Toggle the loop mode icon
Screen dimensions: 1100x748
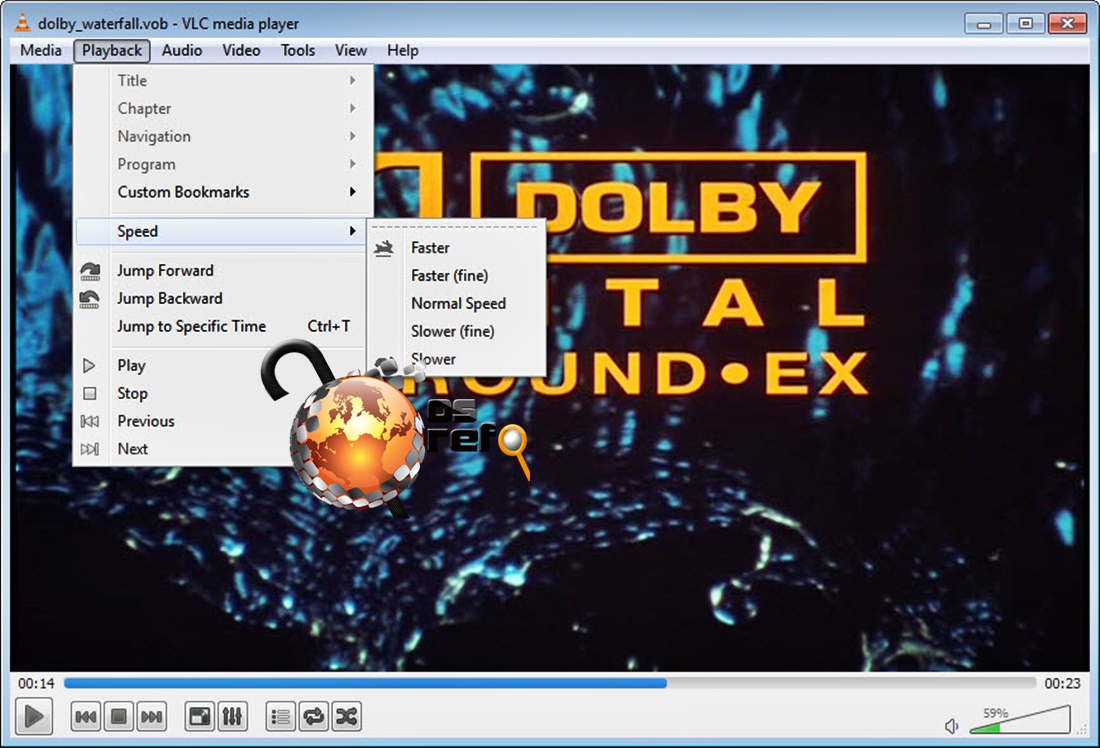314,716
